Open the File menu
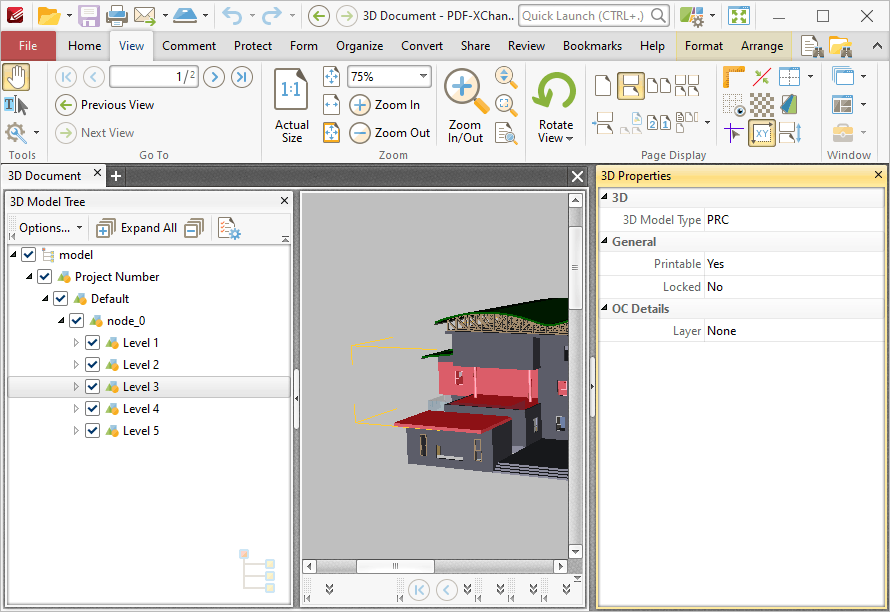Screen dimensions: 890x612 (28, 46)
